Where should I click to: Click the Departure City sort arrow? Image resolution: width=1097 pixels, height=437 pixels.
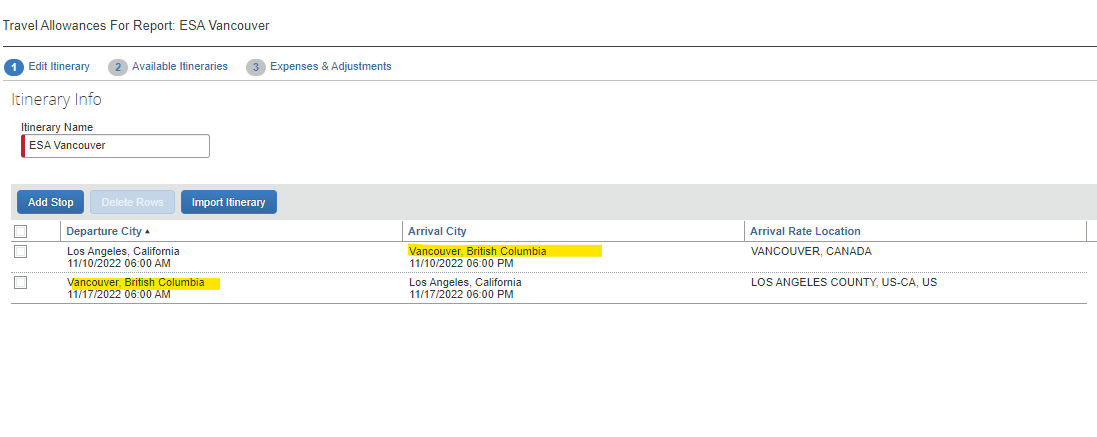tap(147, 231)
